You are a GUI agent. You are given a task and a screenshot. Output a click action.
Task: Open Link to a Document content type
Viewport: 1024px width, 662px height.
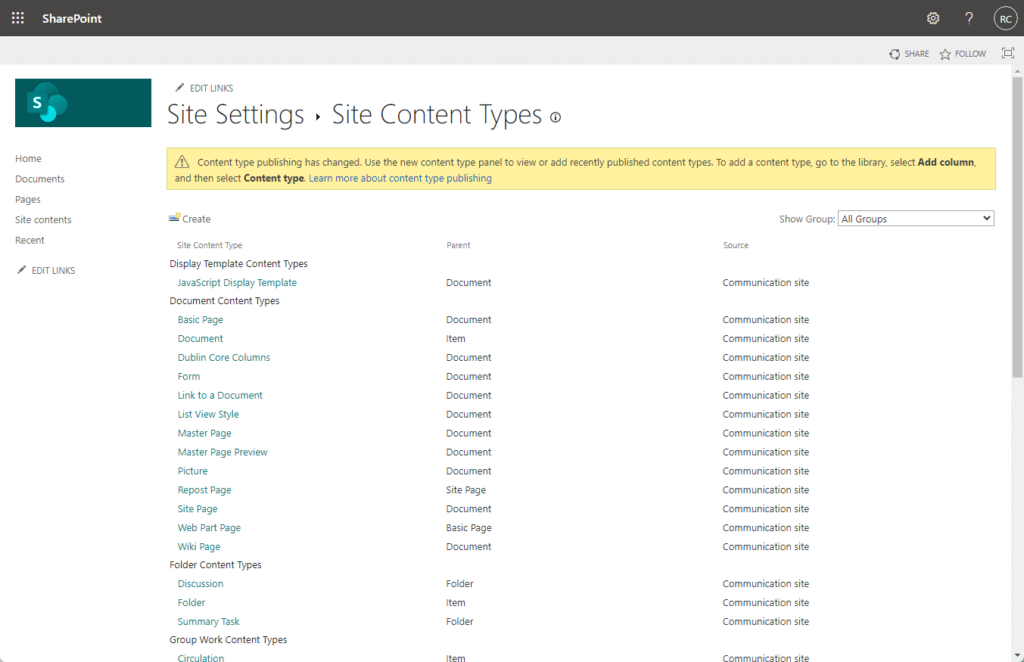click(220, 396)
